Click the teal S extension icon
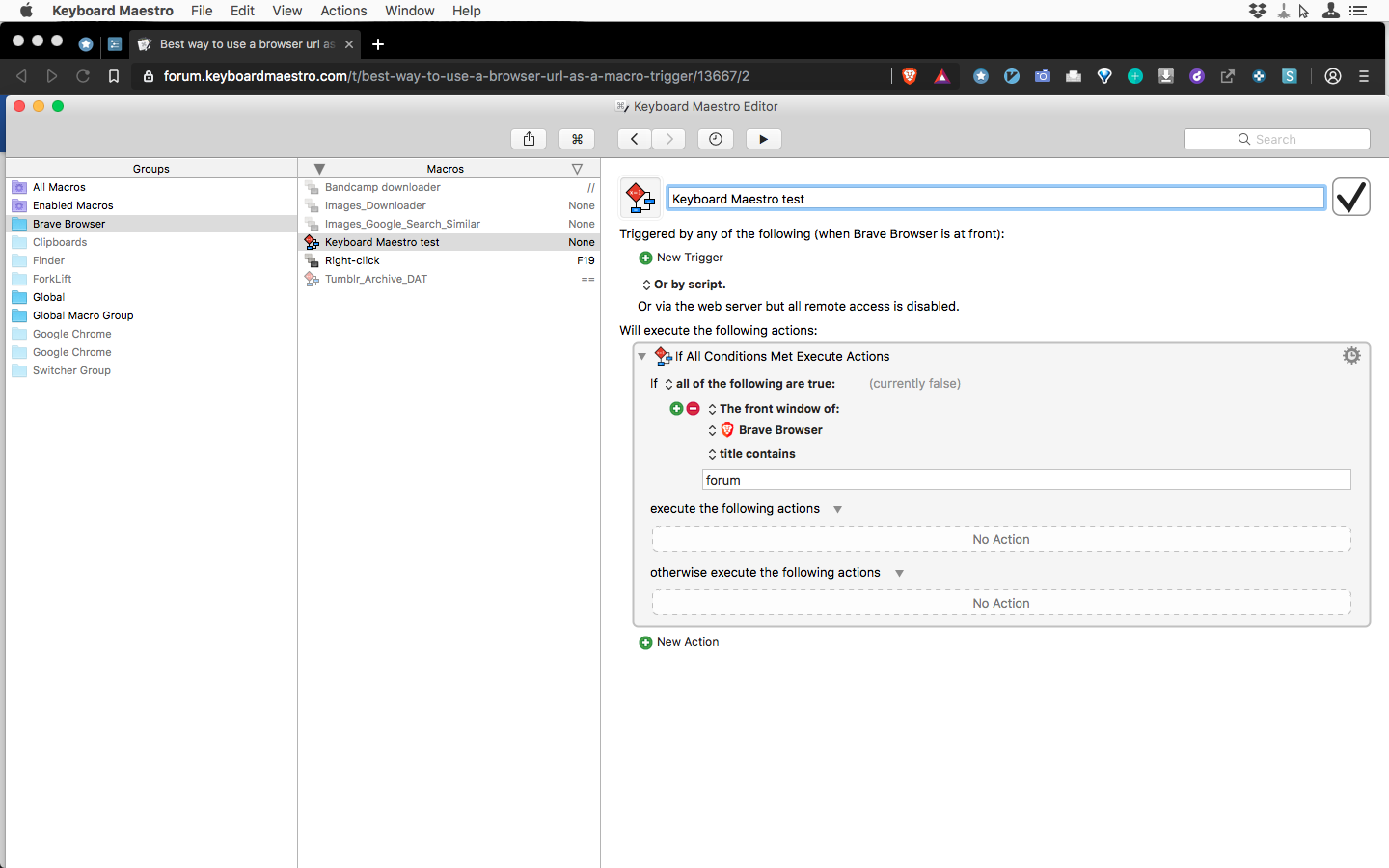Viewport: 1389px width, 868px height. tap(1290, 76)
